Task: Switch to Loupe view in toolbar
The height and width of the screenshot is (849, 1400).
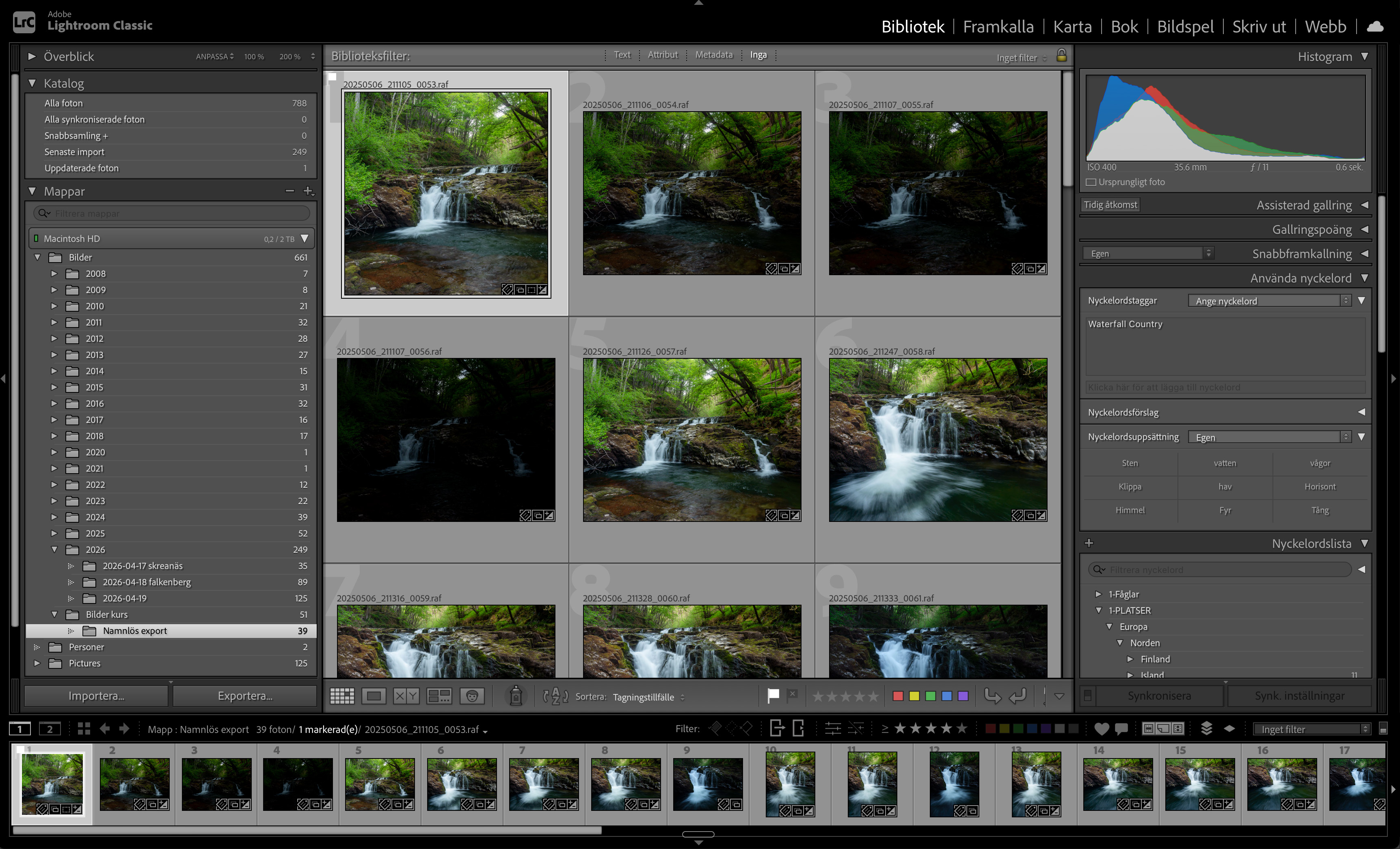Action: 374,696
